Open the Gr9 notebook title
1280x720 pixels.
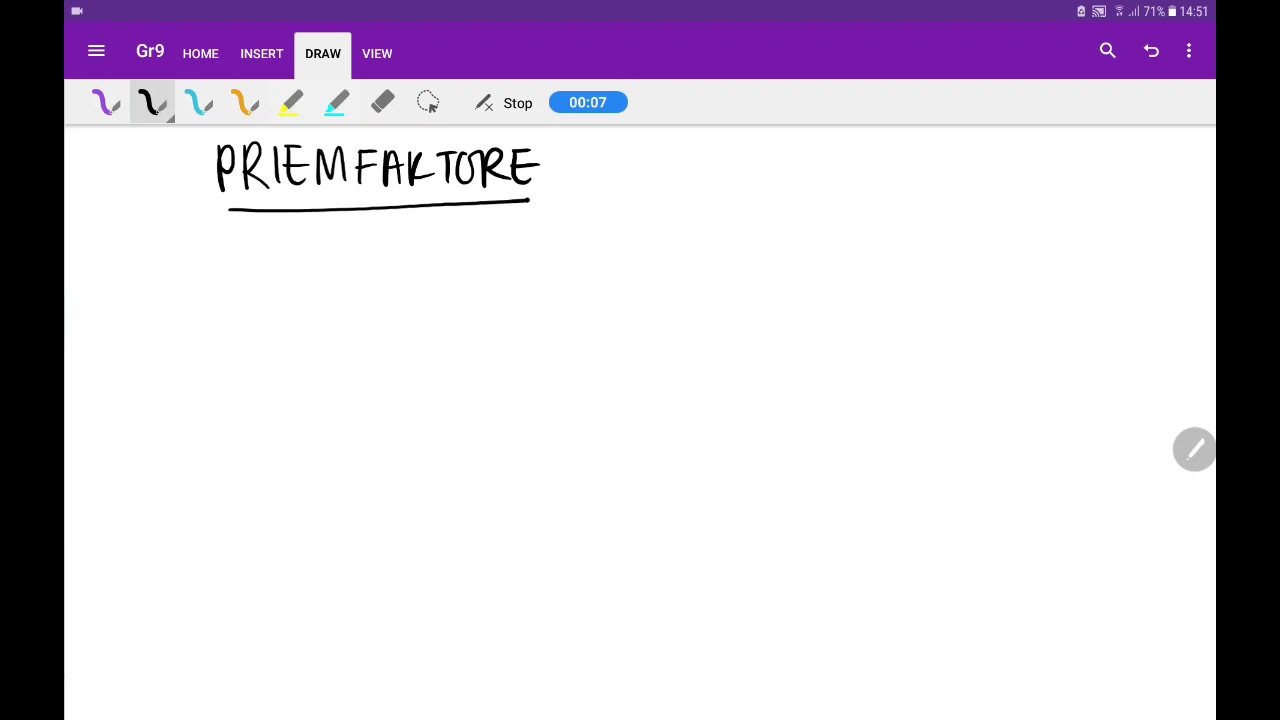pyautogui.click(x=150, y=51)
